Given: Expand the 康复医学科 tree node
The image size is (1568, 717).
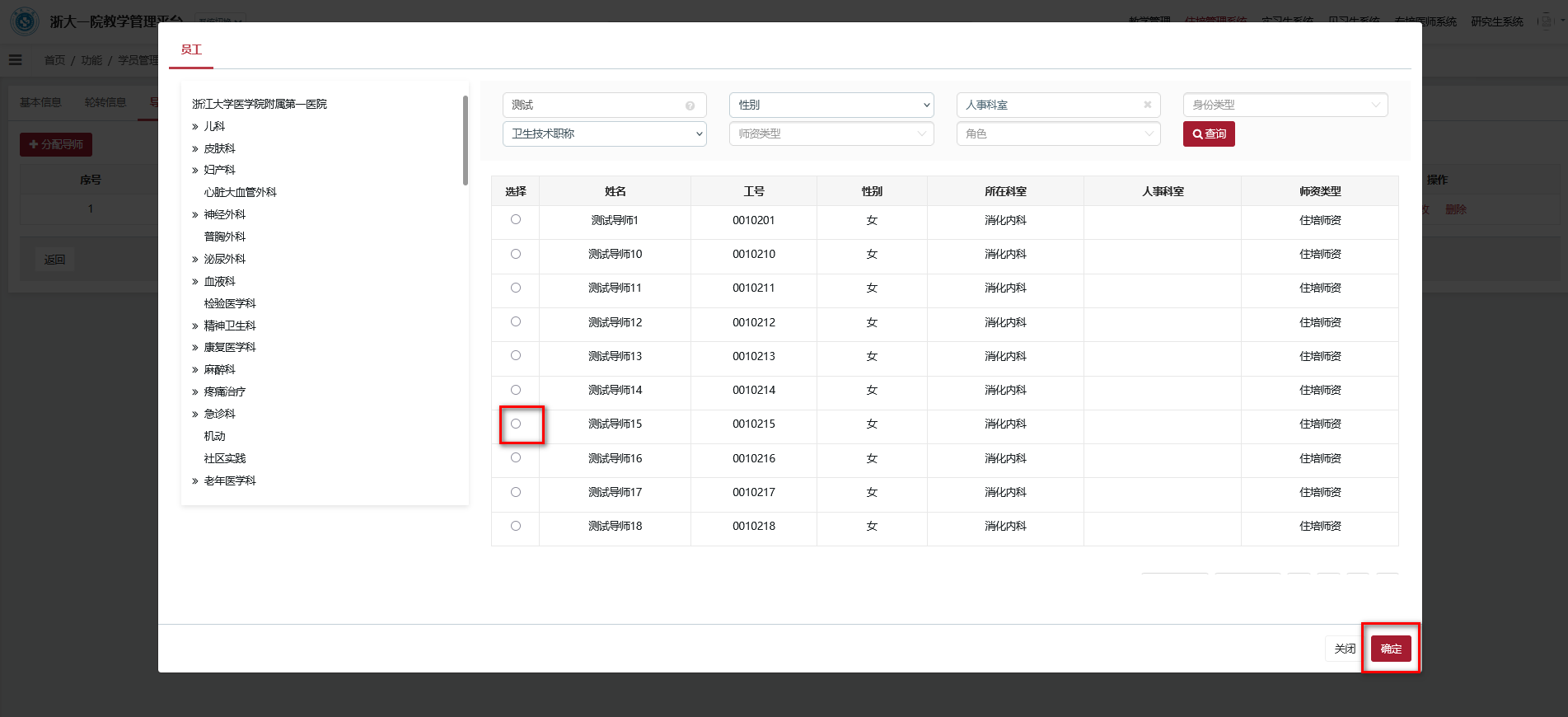Looking at the screenshot, I should 195,348.
